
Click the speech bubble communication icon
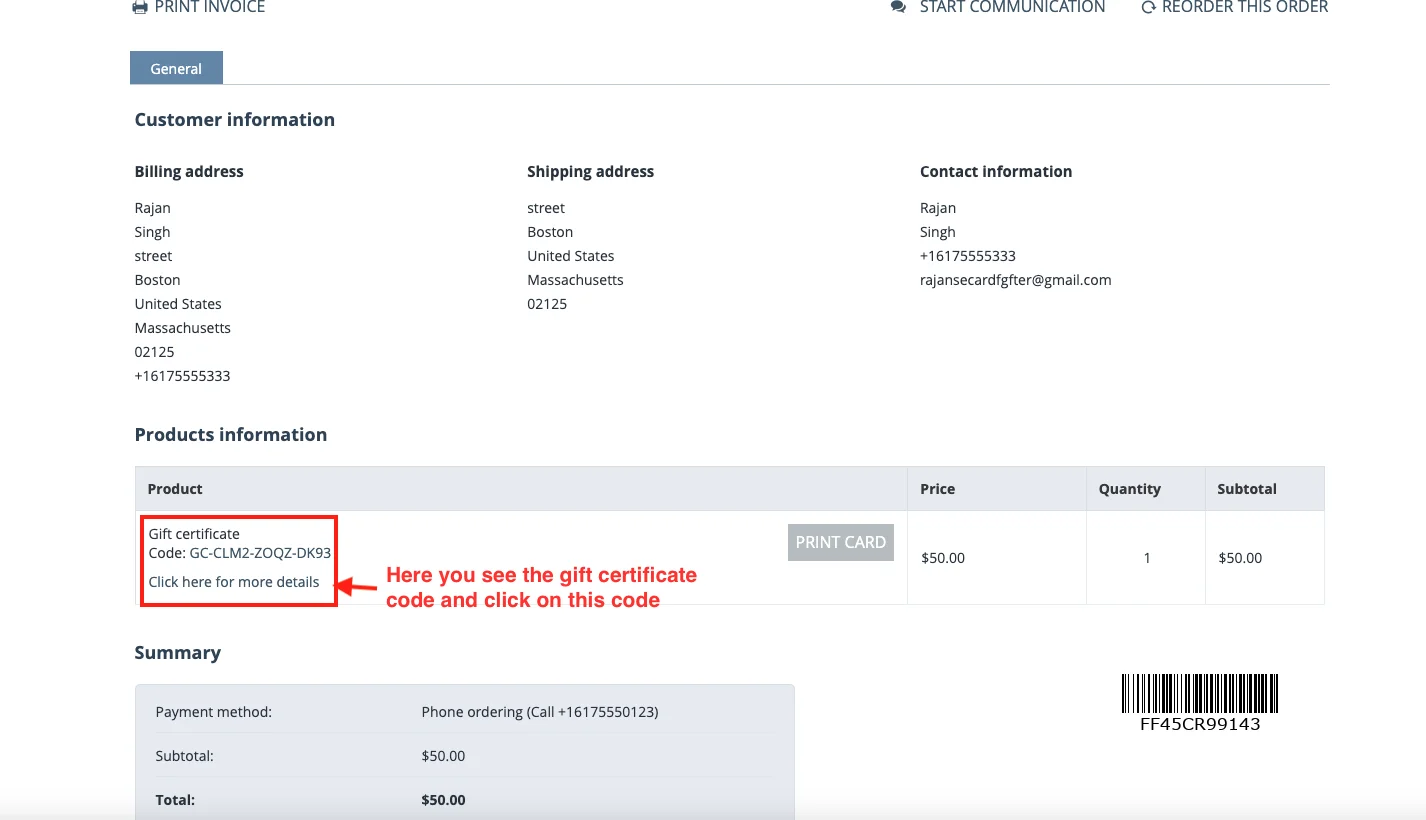click(x=898, y=8)
